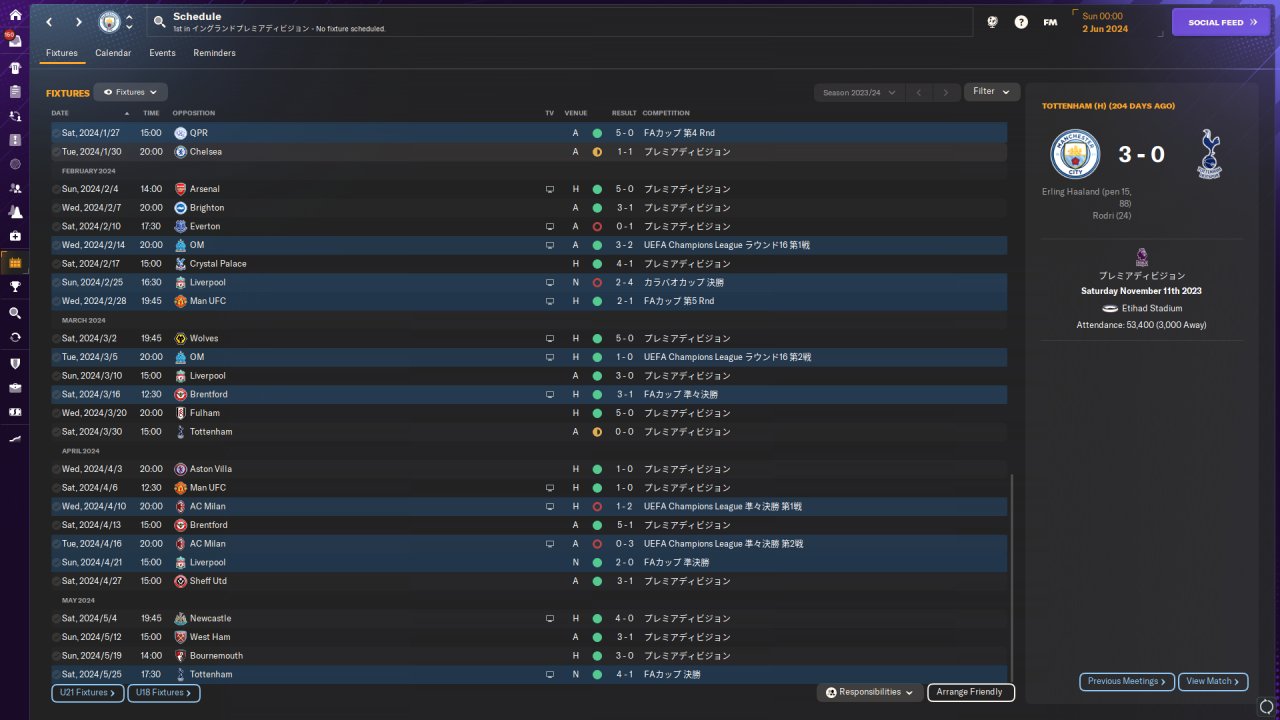The height and width of the screenshot is (720, 1280).
Task: Open U18 Fixtures
Action: [164, 693]
